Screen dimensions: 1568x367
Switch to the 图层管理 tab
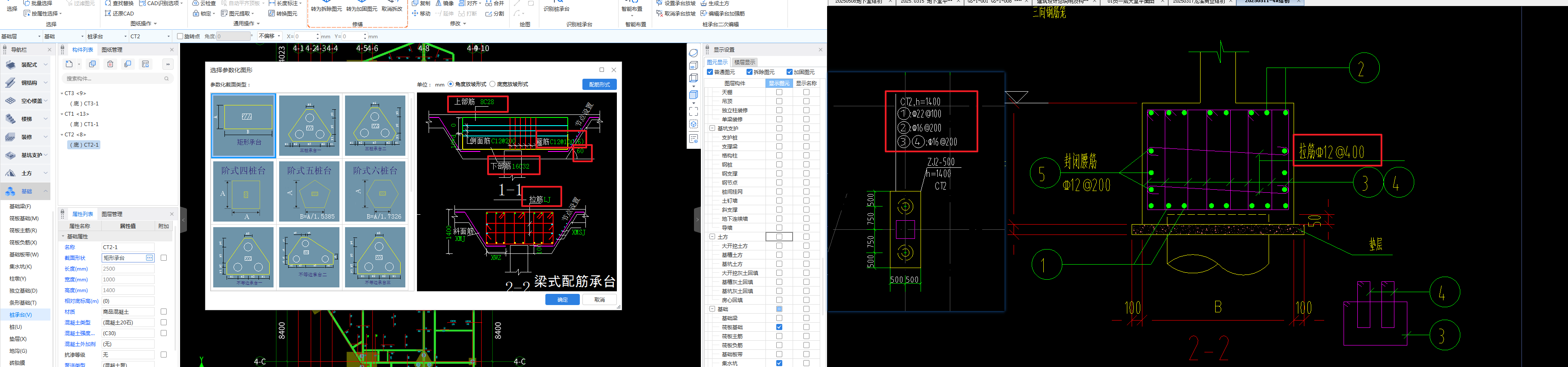point(112,214)
